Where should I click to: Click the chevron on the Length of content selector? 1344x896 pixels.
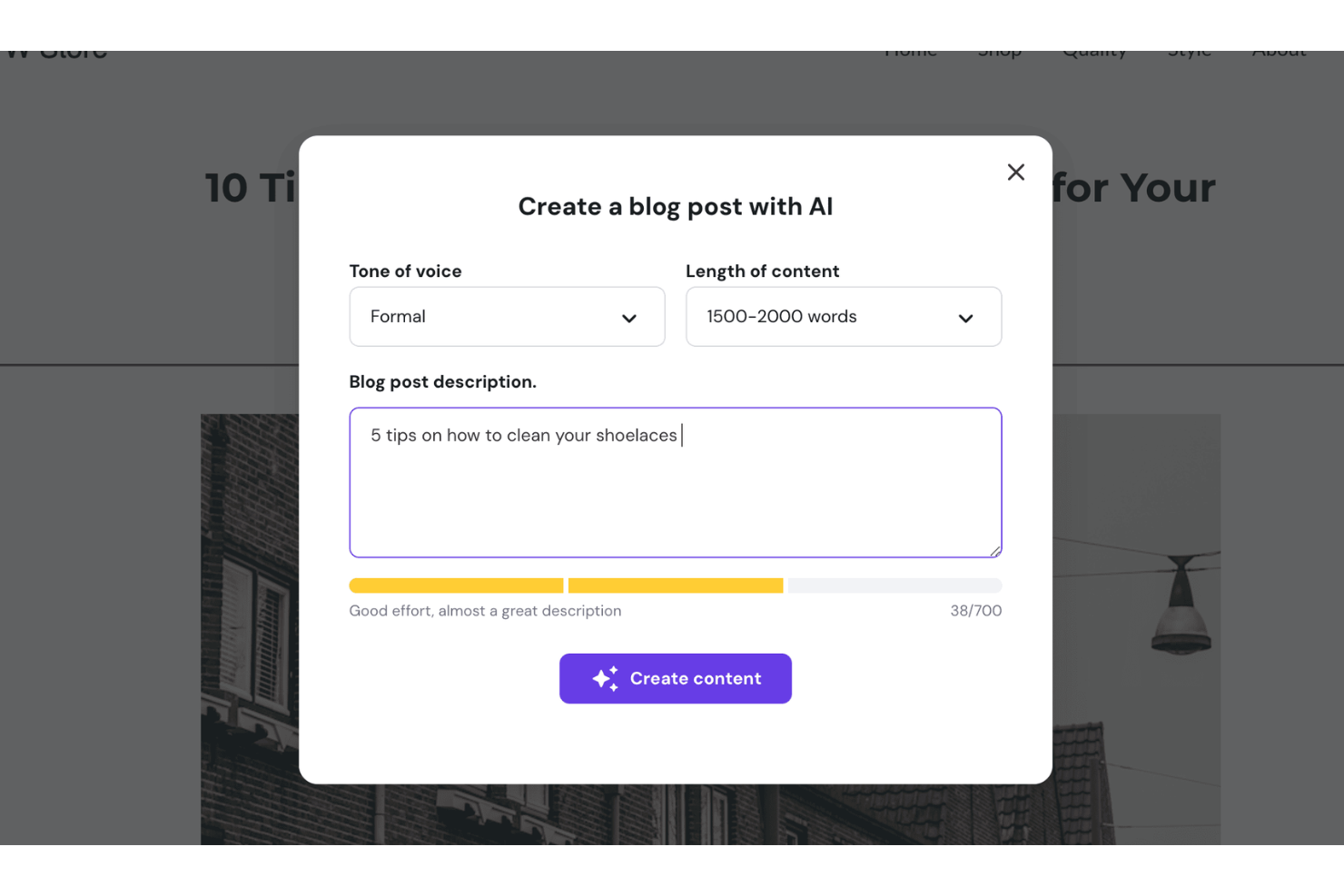click(964, 319)
